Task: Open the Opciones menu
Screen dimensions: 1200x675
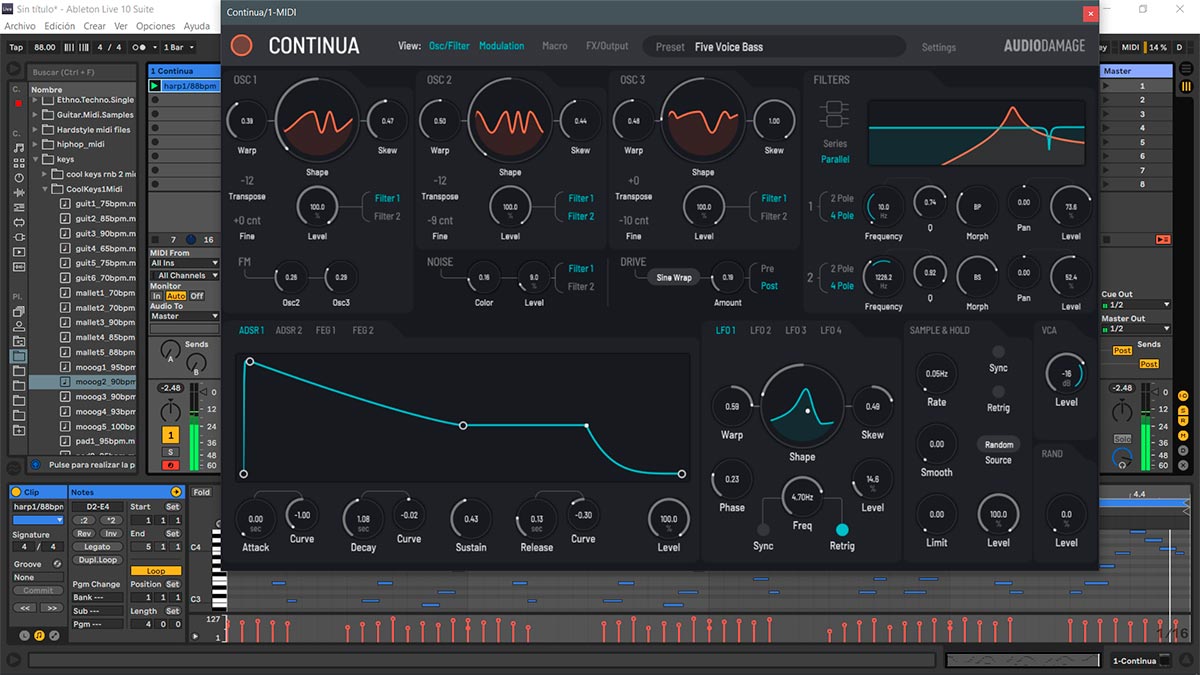Action: tap(155, 26)
